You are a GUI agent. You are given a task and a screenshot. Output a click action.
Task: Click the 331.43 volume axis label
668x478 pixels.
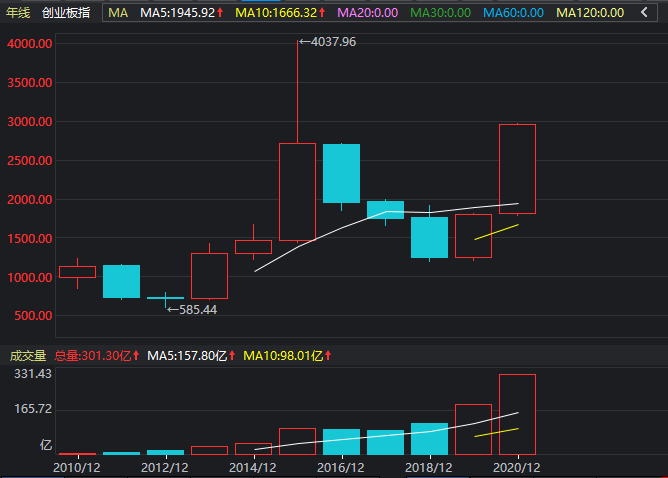pos(33,374)
